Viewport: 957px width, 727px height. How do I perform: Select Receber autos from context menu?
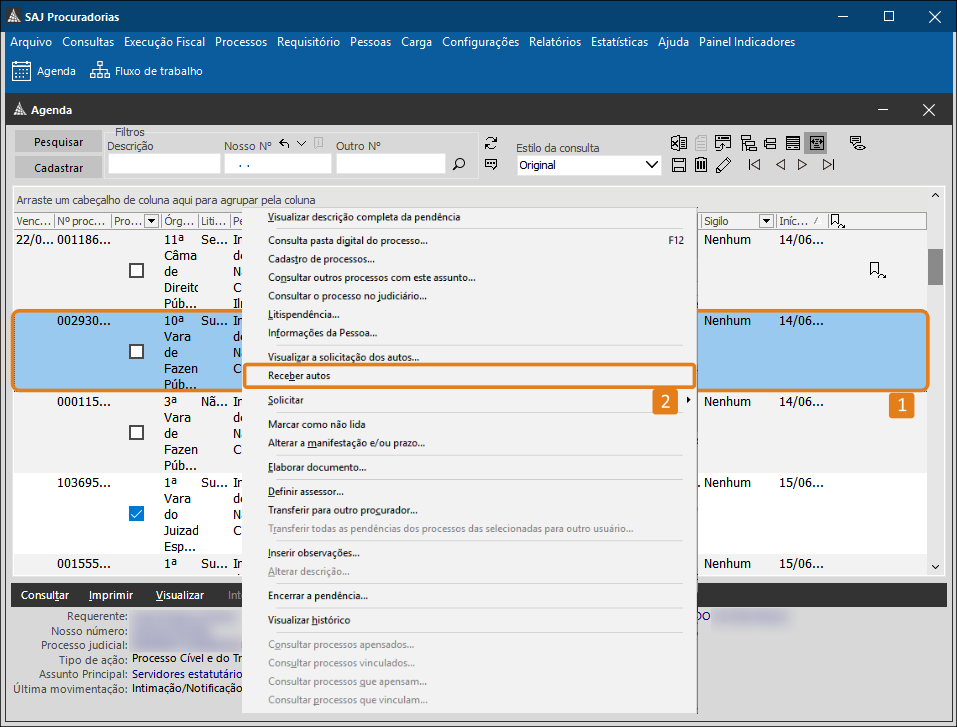[x=300, y=376]
